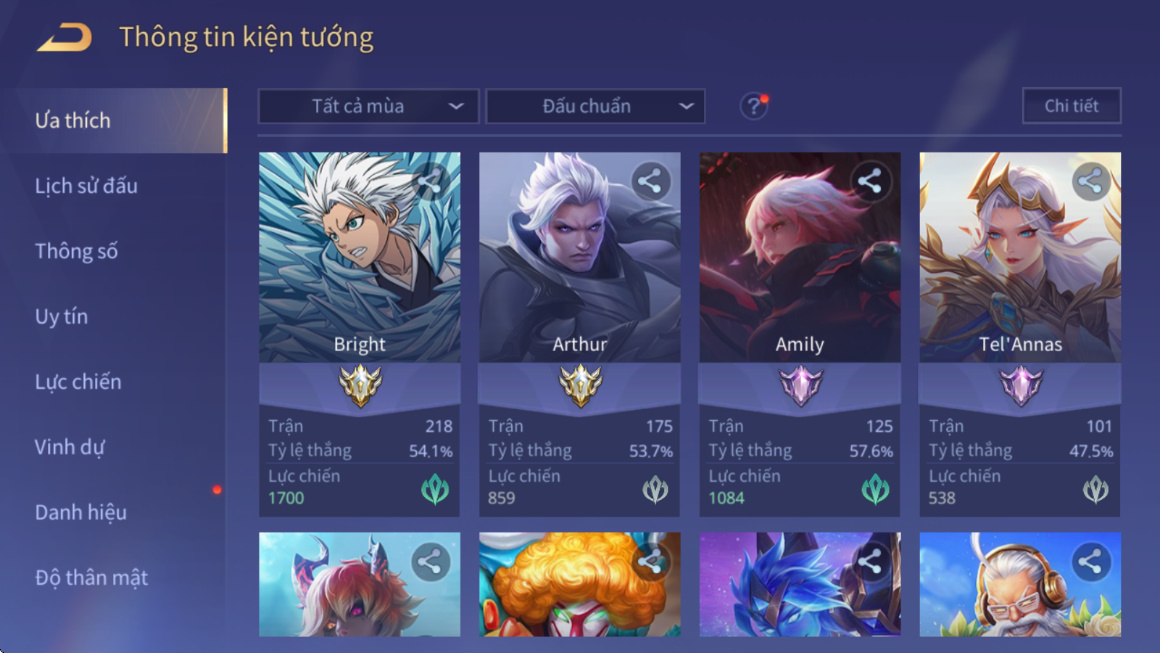Share the headphone old man hero card
1160x653 pixels.
pos(1090,562)
